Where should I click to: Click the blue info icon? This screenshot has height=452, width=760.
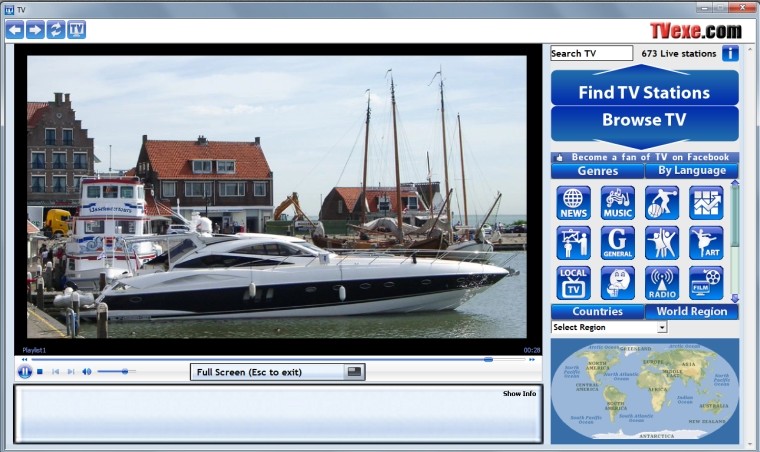730,53
